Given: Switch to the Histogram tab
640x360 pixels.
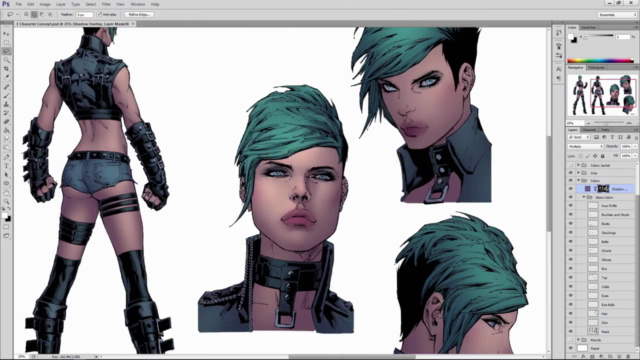Looking at the screenshot, I should (x=596, y=67).
